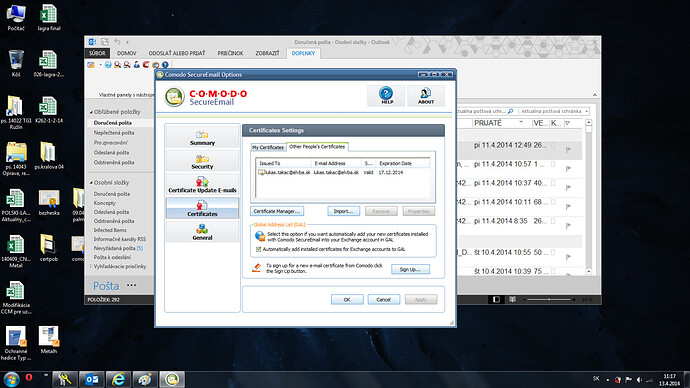This screenshot has height=388, width=690.
Task: Click the Sign Up button
Action: pyautogui.click(x=410, y=269)
